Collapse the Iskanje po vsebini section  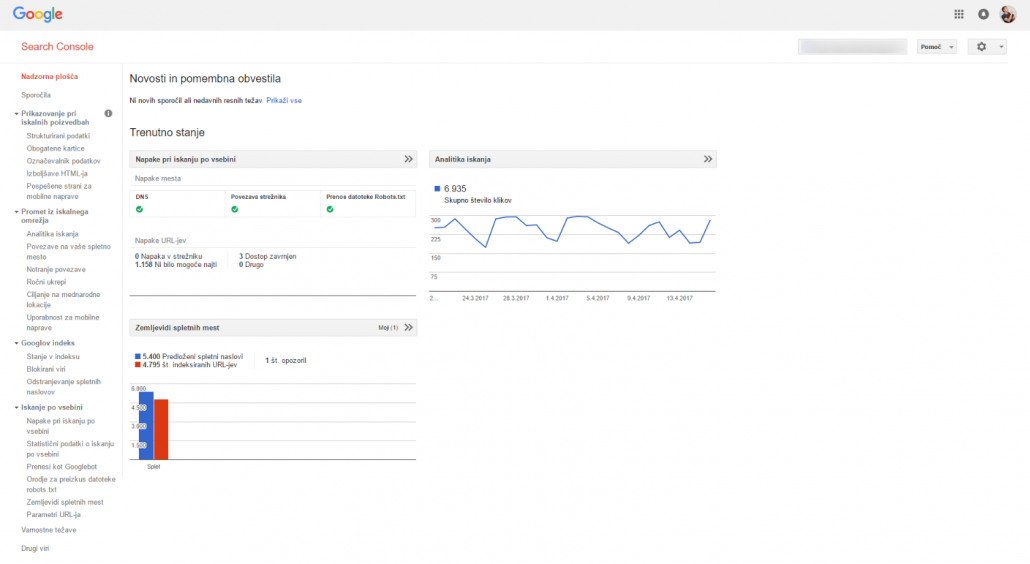[17, 408]
